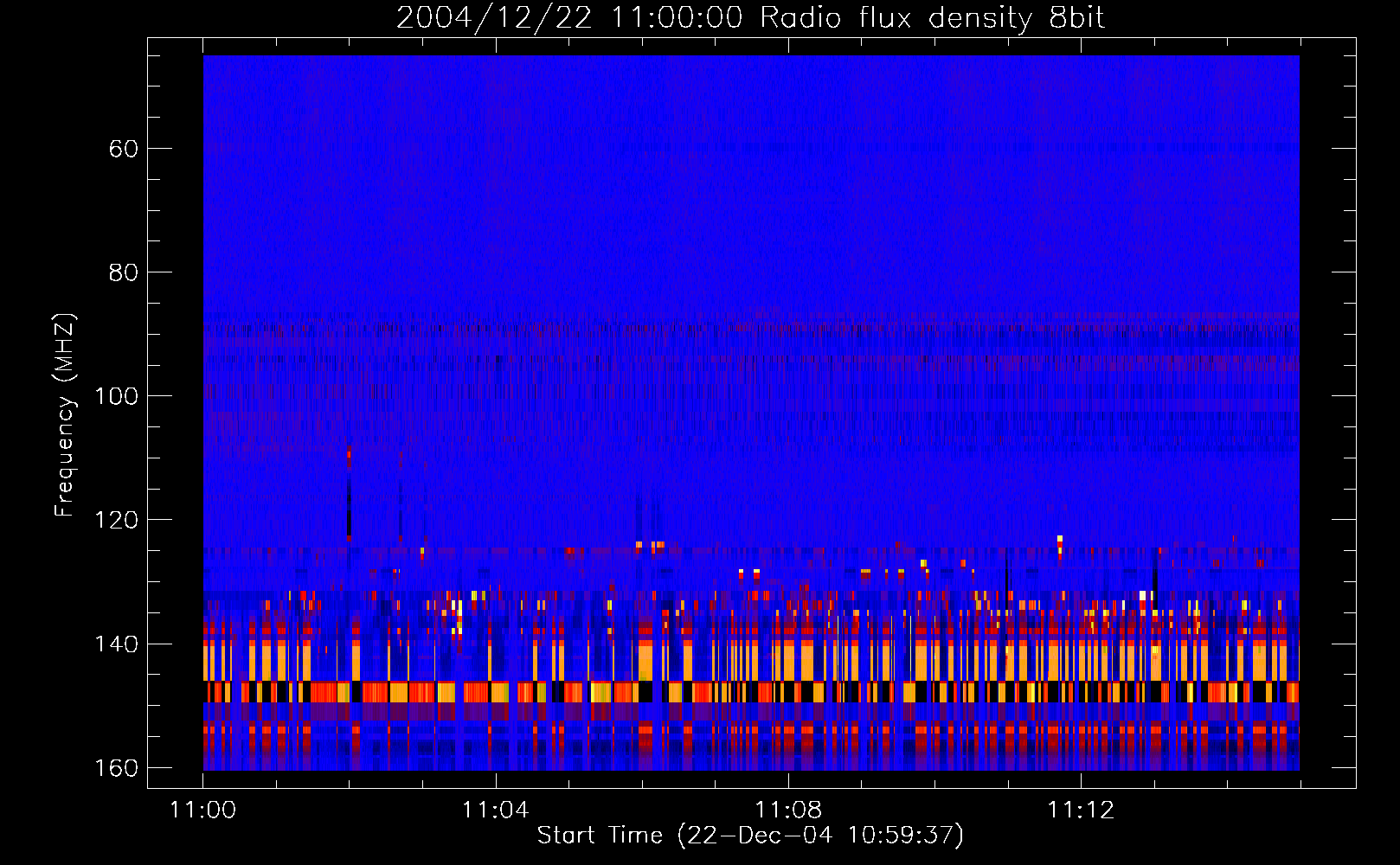
Task: Click the '160' frequency tick label
Action: point(116,768)
